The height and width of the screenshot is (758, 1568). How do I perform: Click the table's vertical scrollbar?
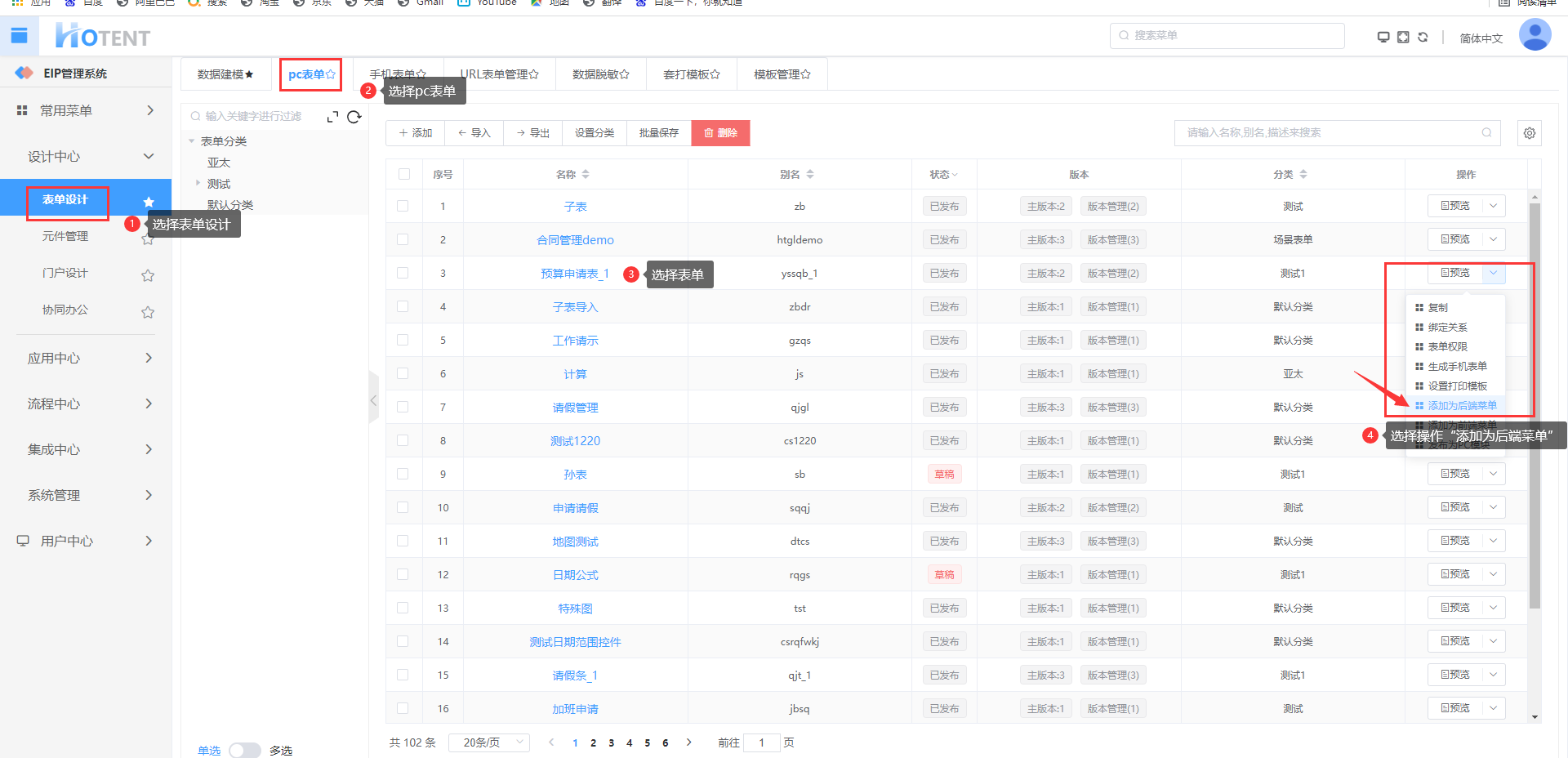click(1535, 408)
